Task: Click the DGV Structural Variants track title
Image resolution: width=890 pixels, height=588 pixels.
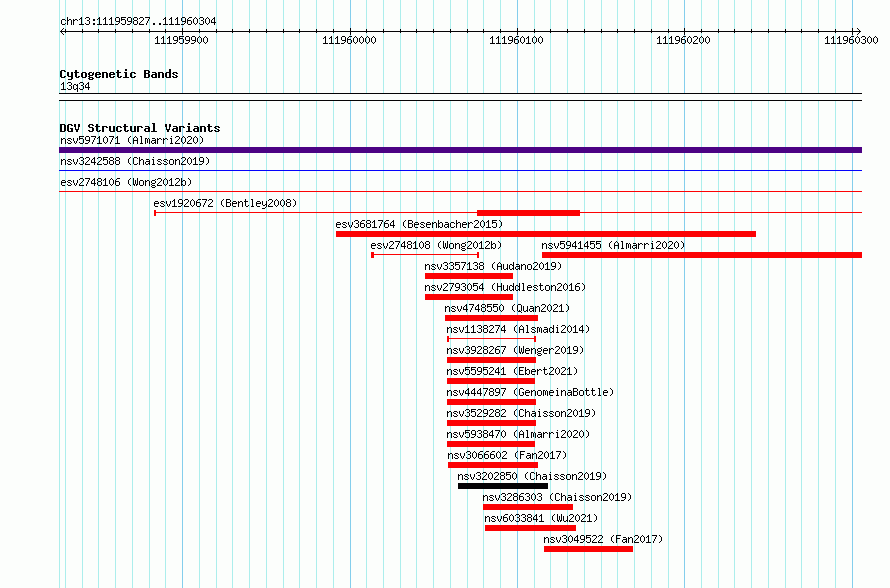Action: point(140,128)
